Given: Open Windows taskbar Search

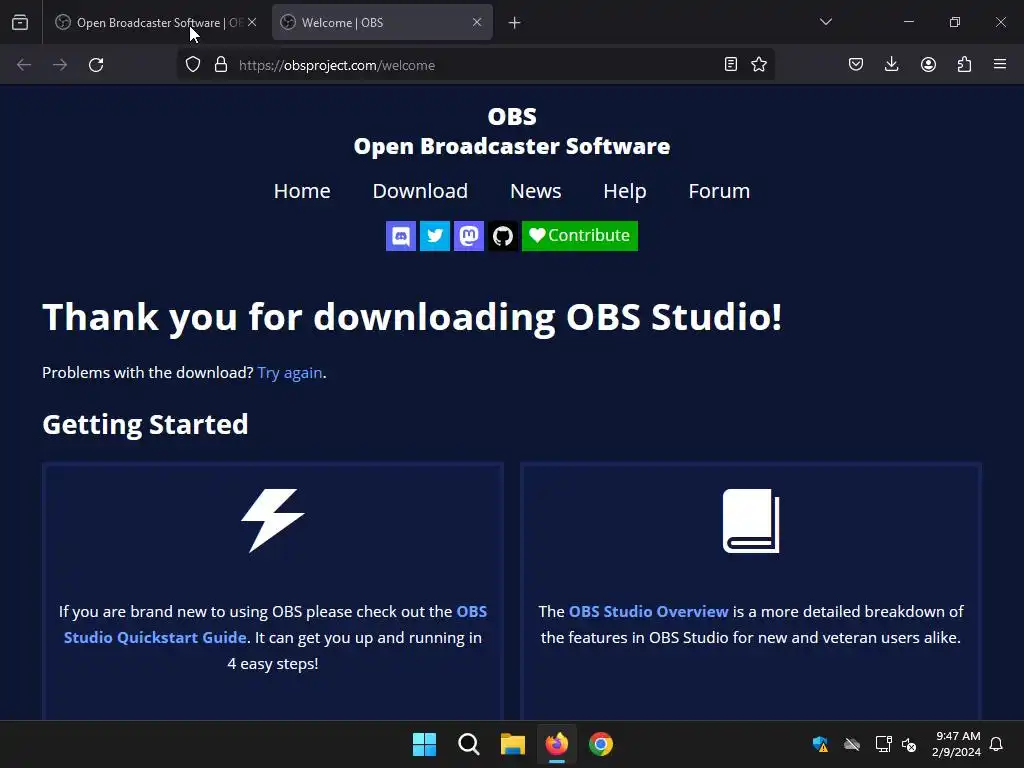Looking at the screenshot, I should pos(468,744).
